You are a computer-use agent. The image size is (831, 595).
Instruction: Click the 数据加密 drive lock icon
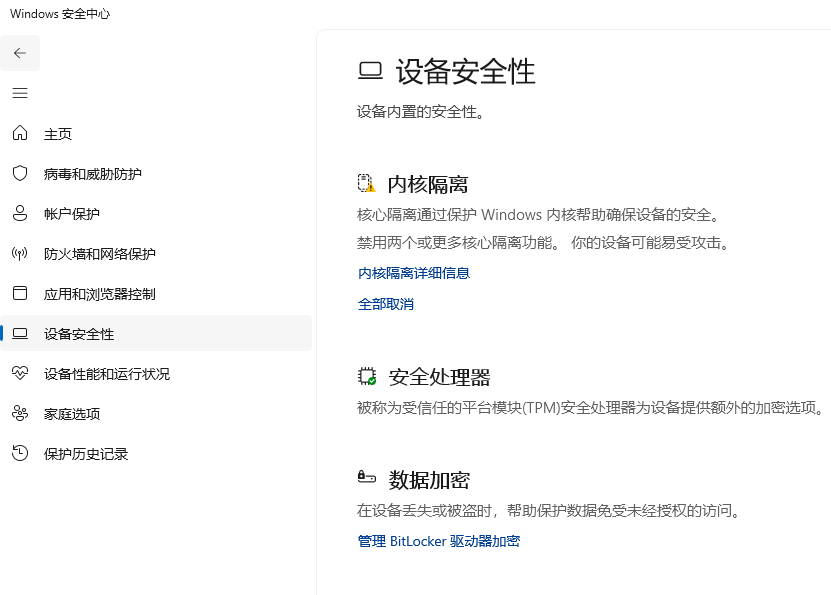pos(367,479)
